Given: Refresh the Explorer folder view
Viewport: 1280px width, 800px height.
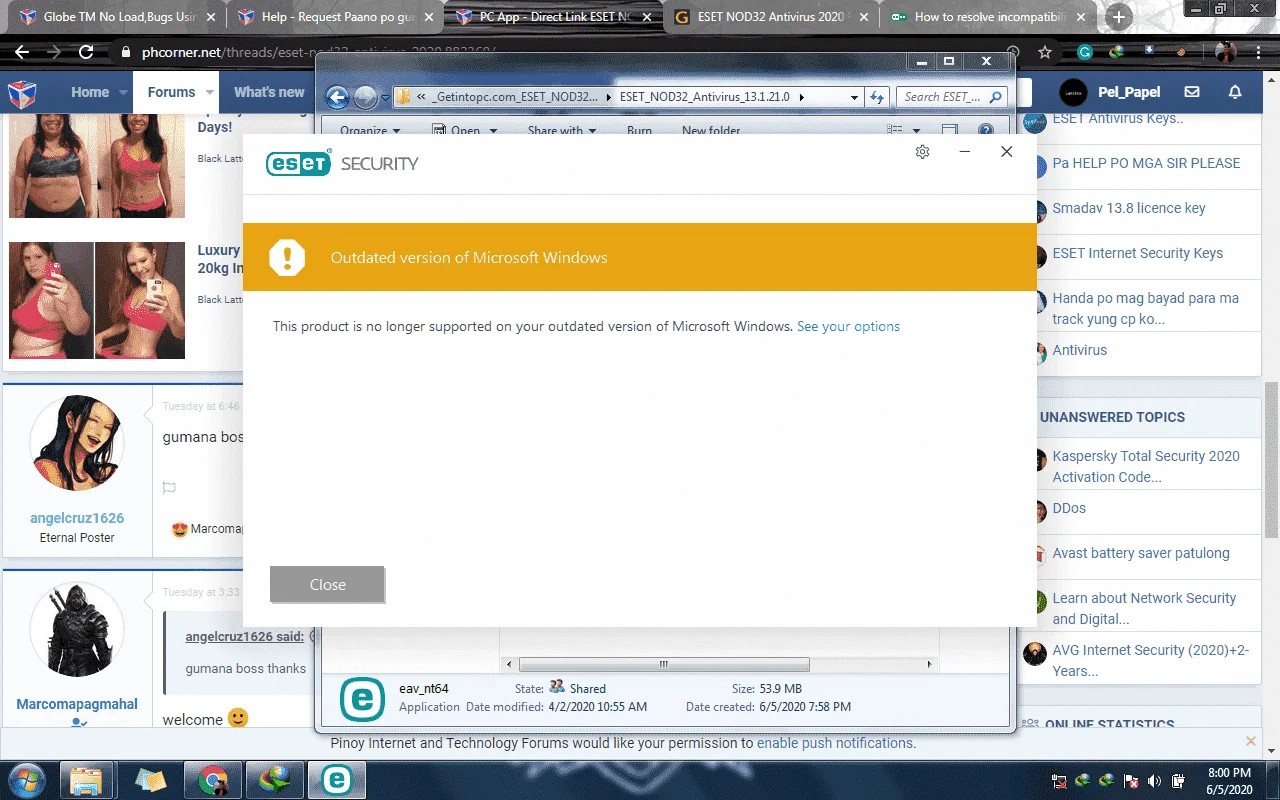Looking at the screenshot, I should pos(877,97).
